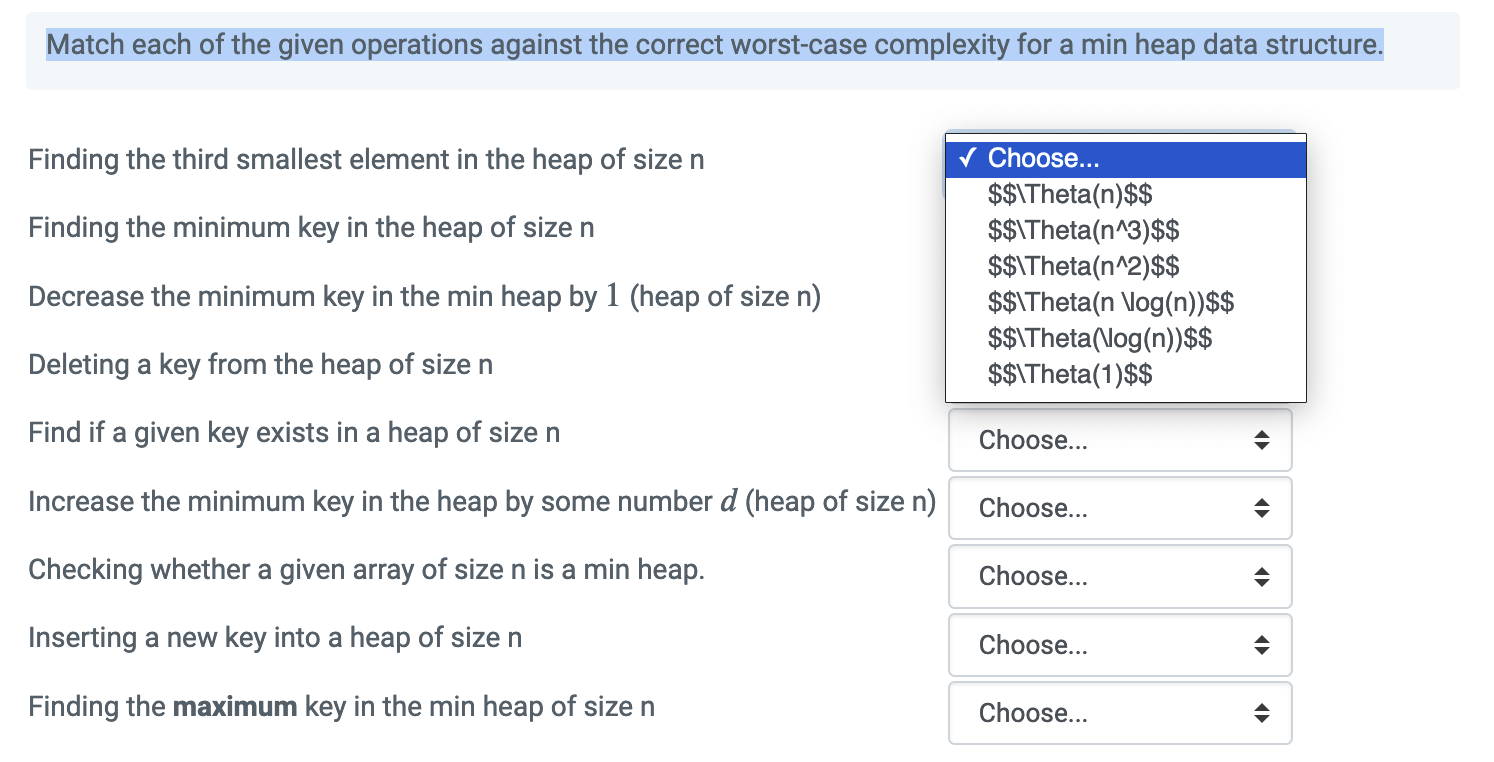This screenshot has width=1494, height=762.
Task: Pick the $$\Theta(n^2)$$ option
Action: (x=1083, y=266)
